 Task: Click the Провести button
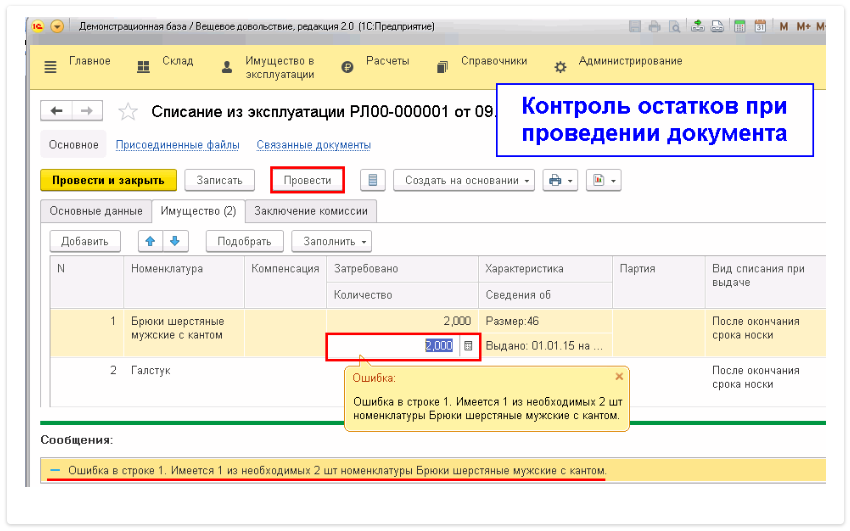(x=307, y=180)
